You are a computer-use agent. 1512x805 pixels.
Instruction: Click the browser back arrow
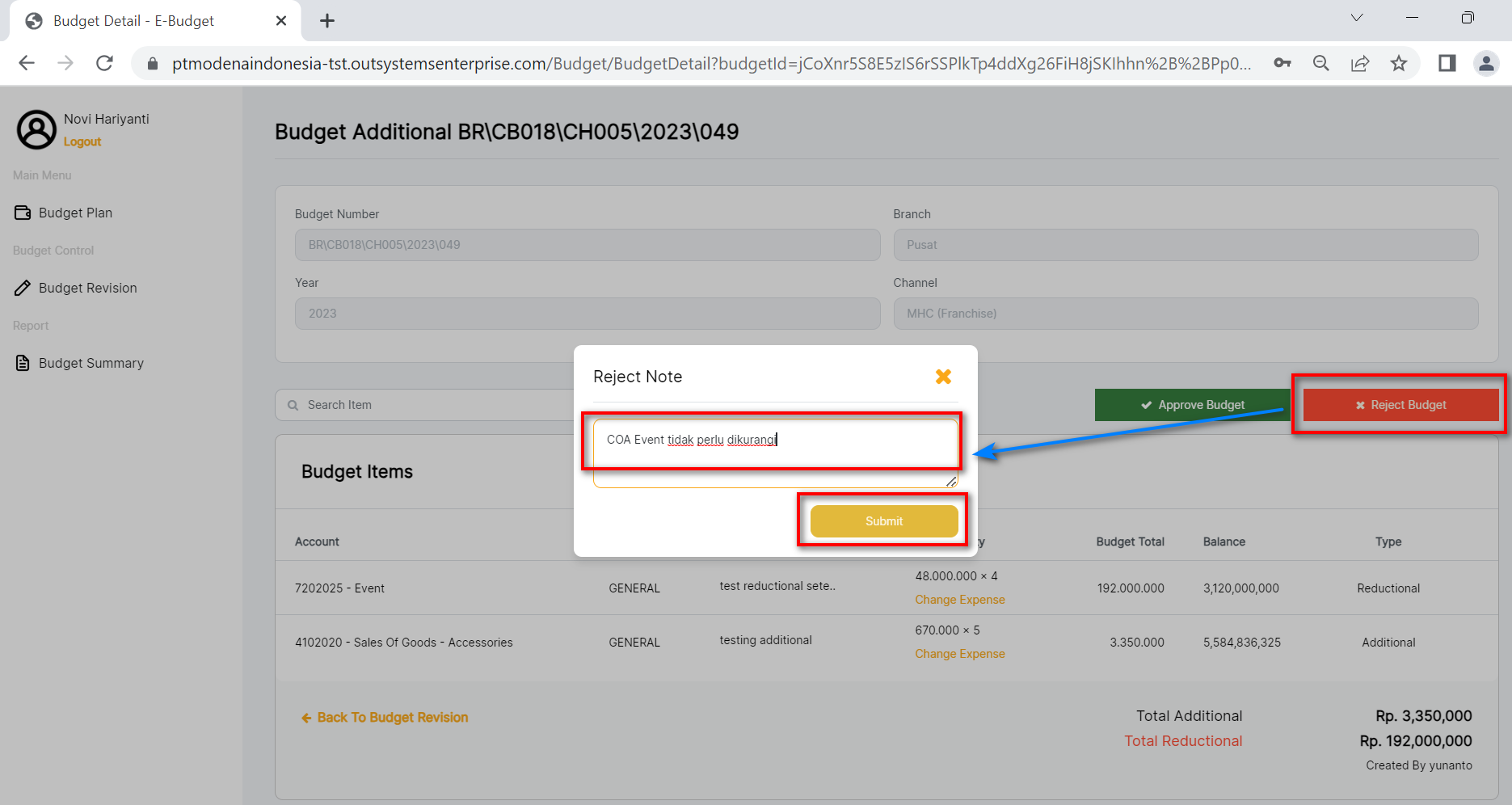27,63
